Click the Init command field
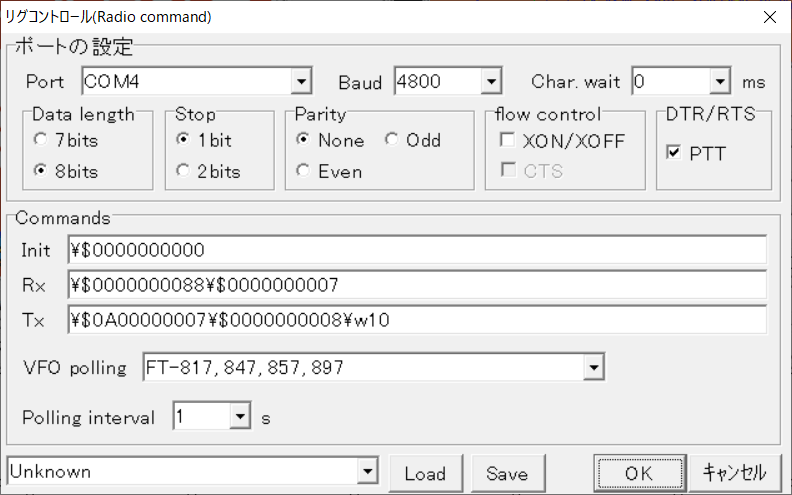 416,250
